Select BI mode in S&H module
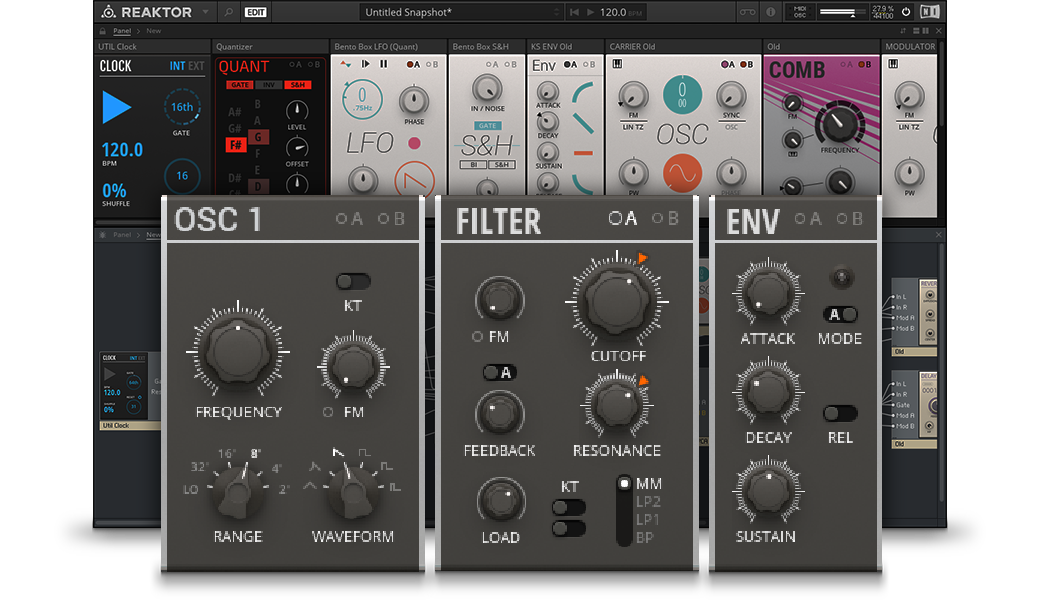The image size is (1040, 600). (474, 164)
